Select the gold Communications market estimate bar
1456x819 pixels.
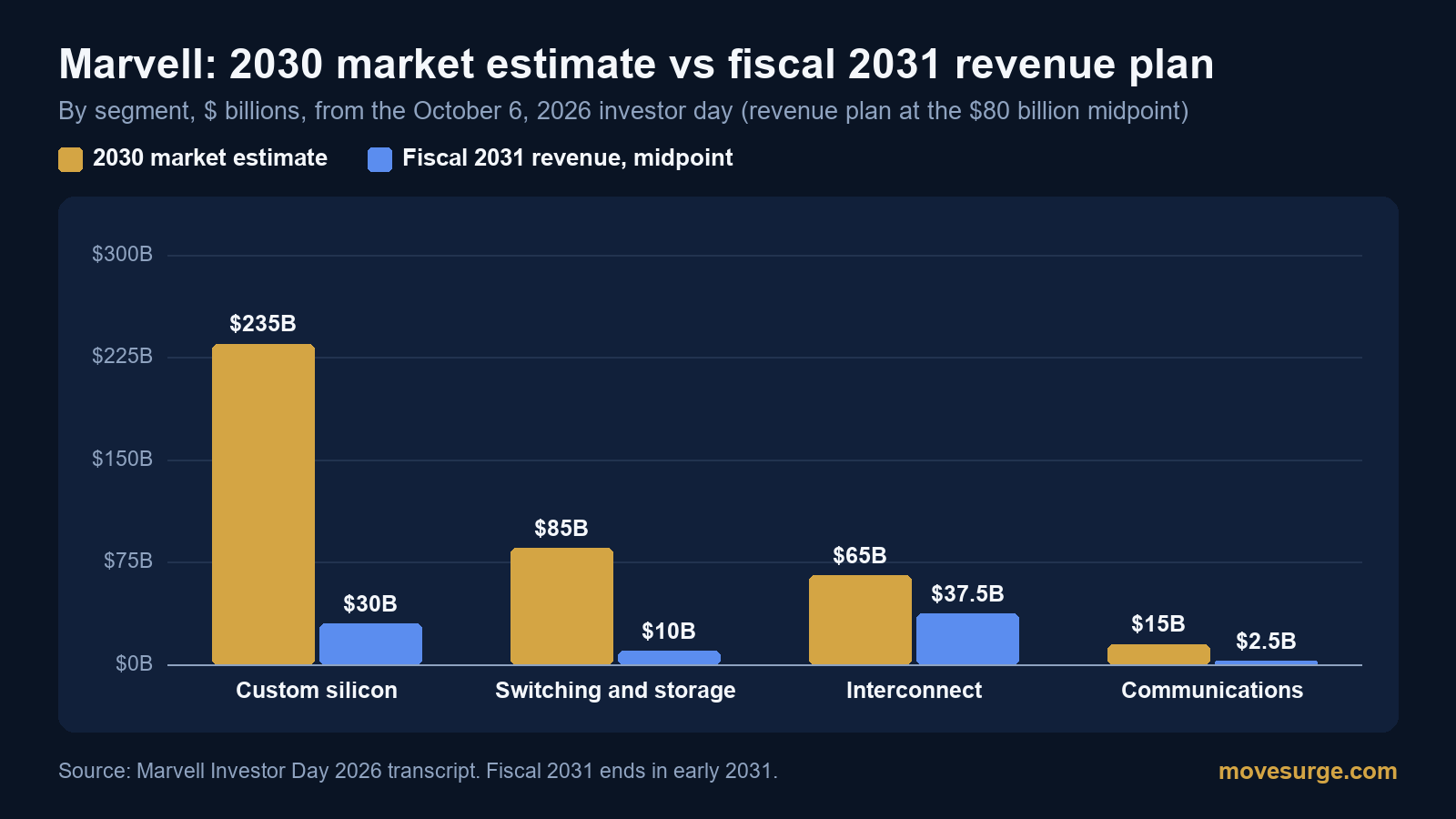click(1158, 654)
